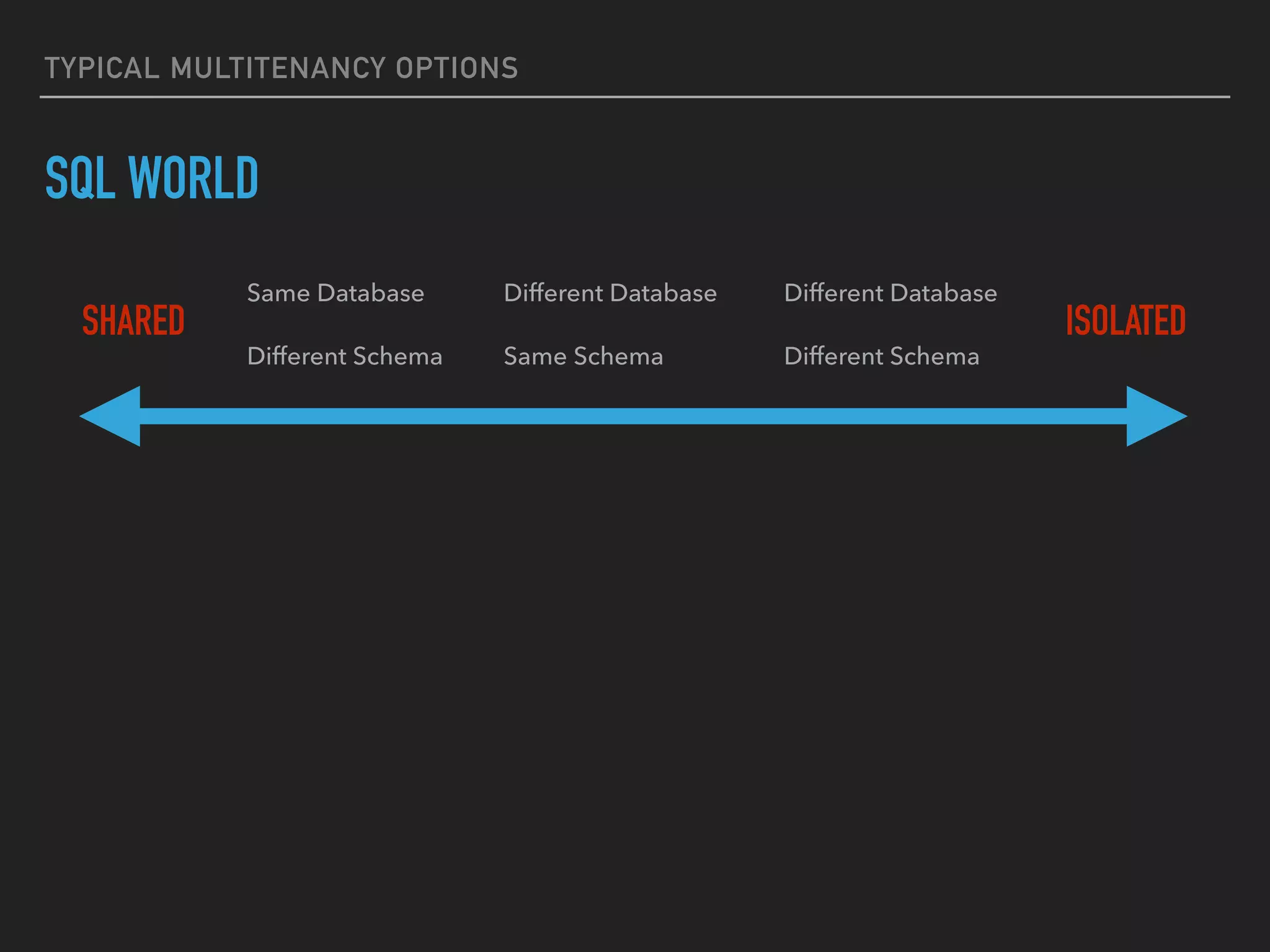Click 'Different Database' above Same Schema

coord(610,293)
